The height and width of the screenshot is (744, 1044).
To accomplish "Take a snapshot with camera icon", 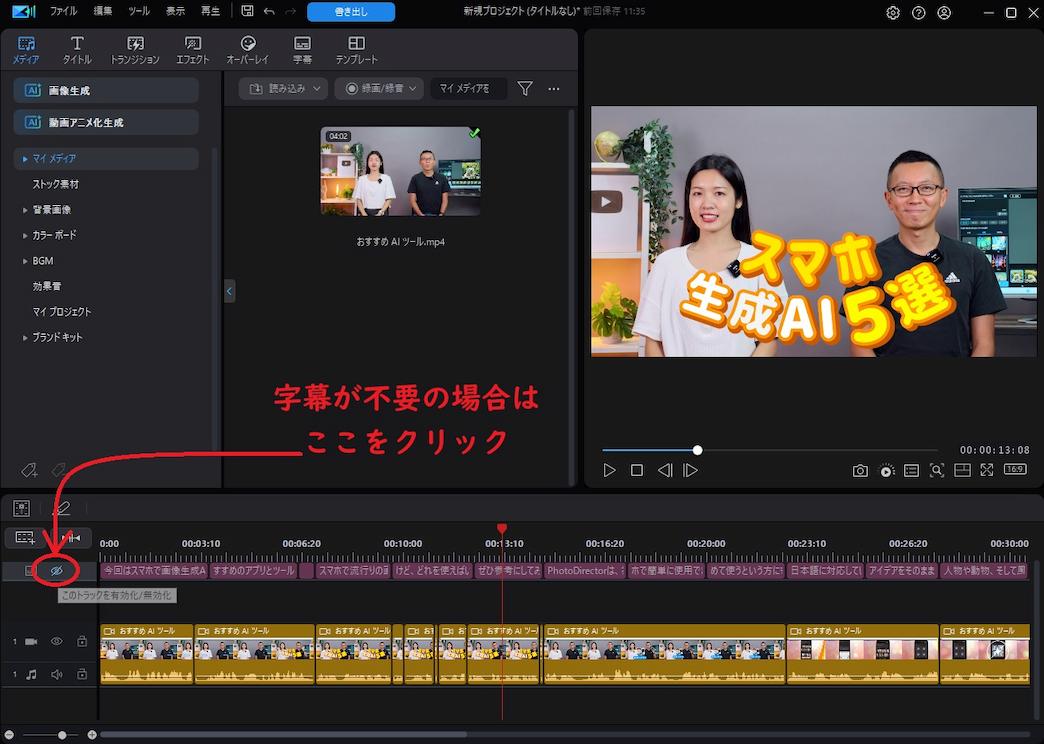I will tap(860, 471).
